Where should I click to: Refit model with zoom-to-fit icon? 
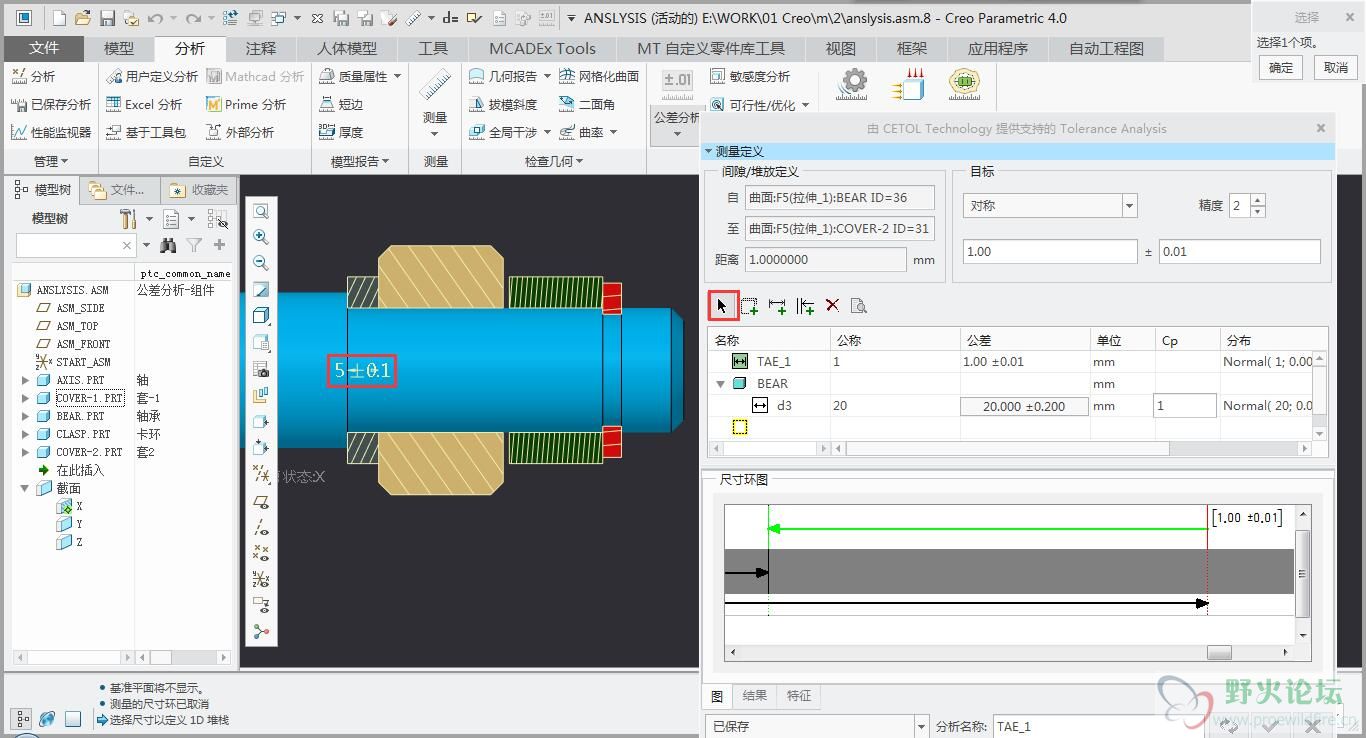pyautogui.click(x=261, y=211)
